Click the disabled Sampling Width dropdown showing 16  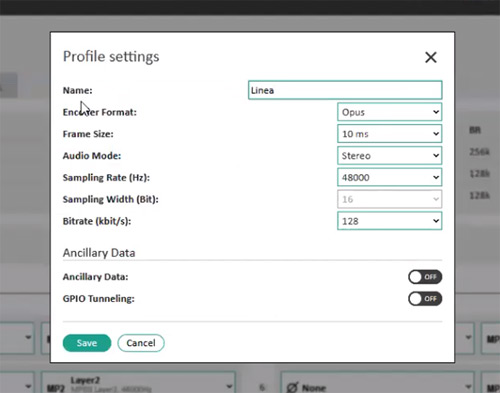389,199
